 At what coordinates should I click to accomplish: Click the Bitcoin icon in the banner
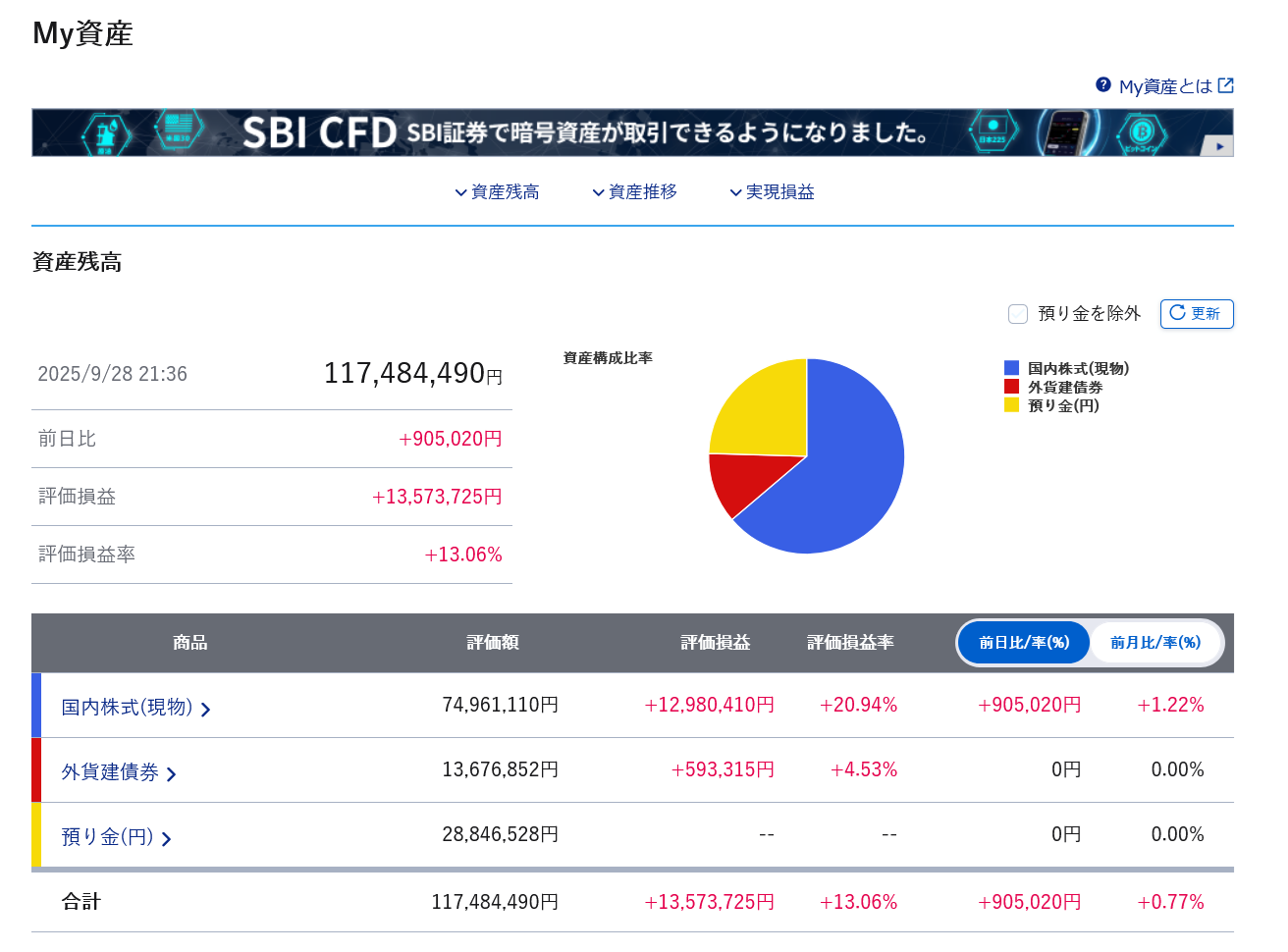(x=1141, y=131)
